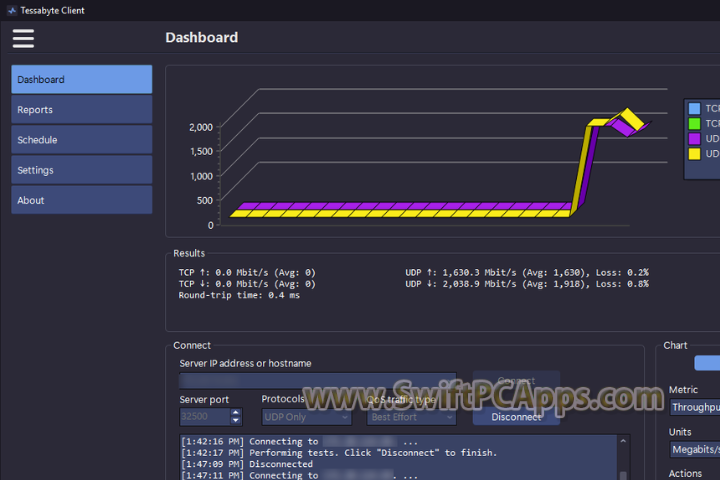The height and width of the screenshot is (480, 720).
Task: Click the blue TCP legend swatch
Action: tap(694, 108)
